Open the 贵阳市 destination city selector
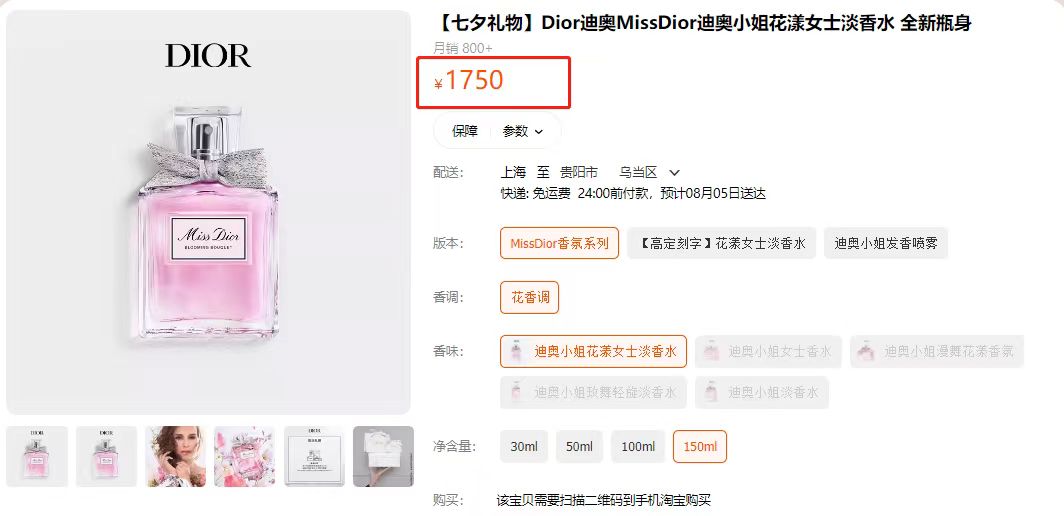Viewport: 1064px width, 516px height. pos(578,172)
